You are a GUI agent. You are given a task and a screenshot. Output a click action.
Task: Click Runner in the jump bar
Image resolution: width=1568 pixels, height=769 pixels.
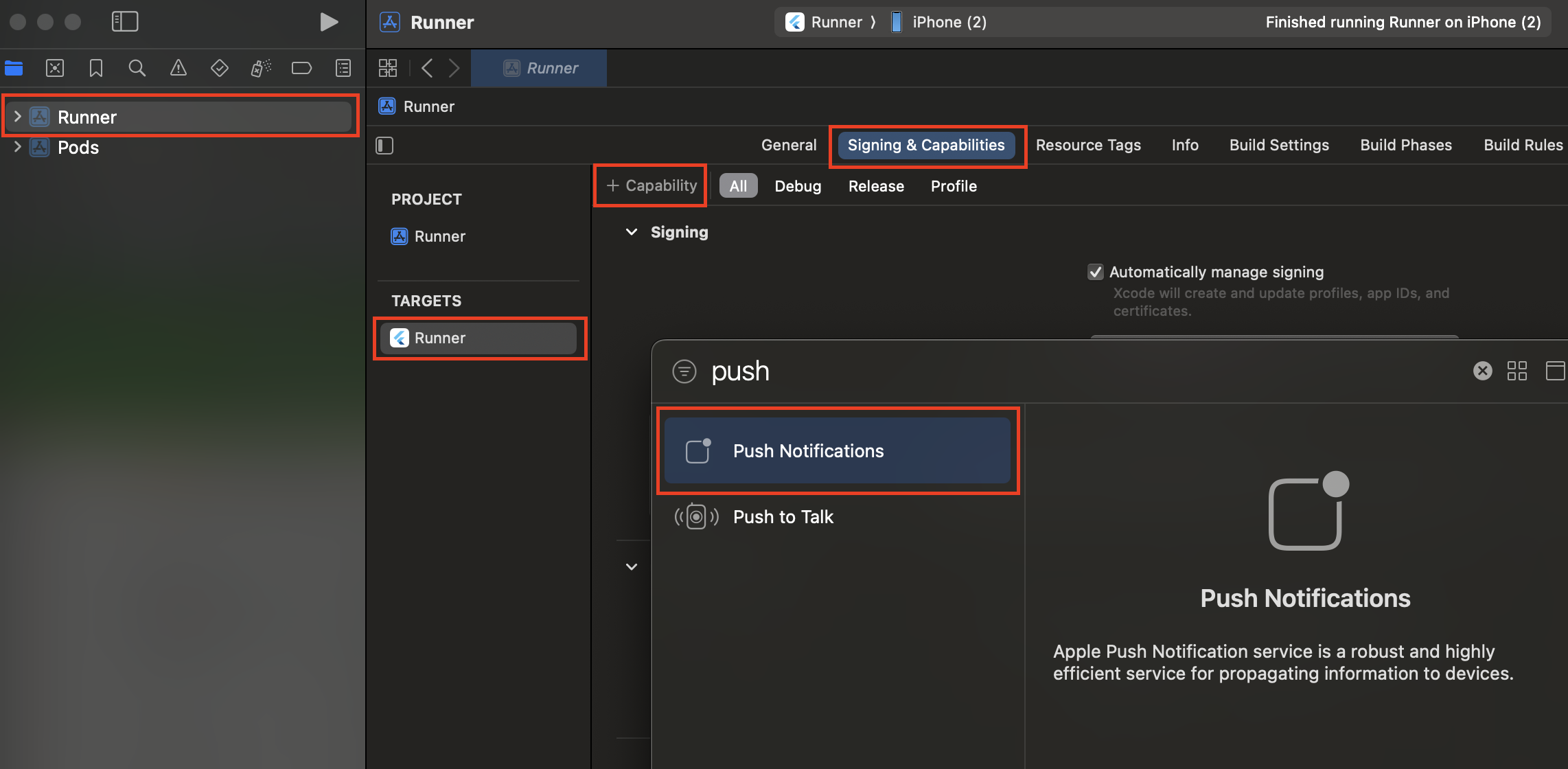(x=417, y=106)
